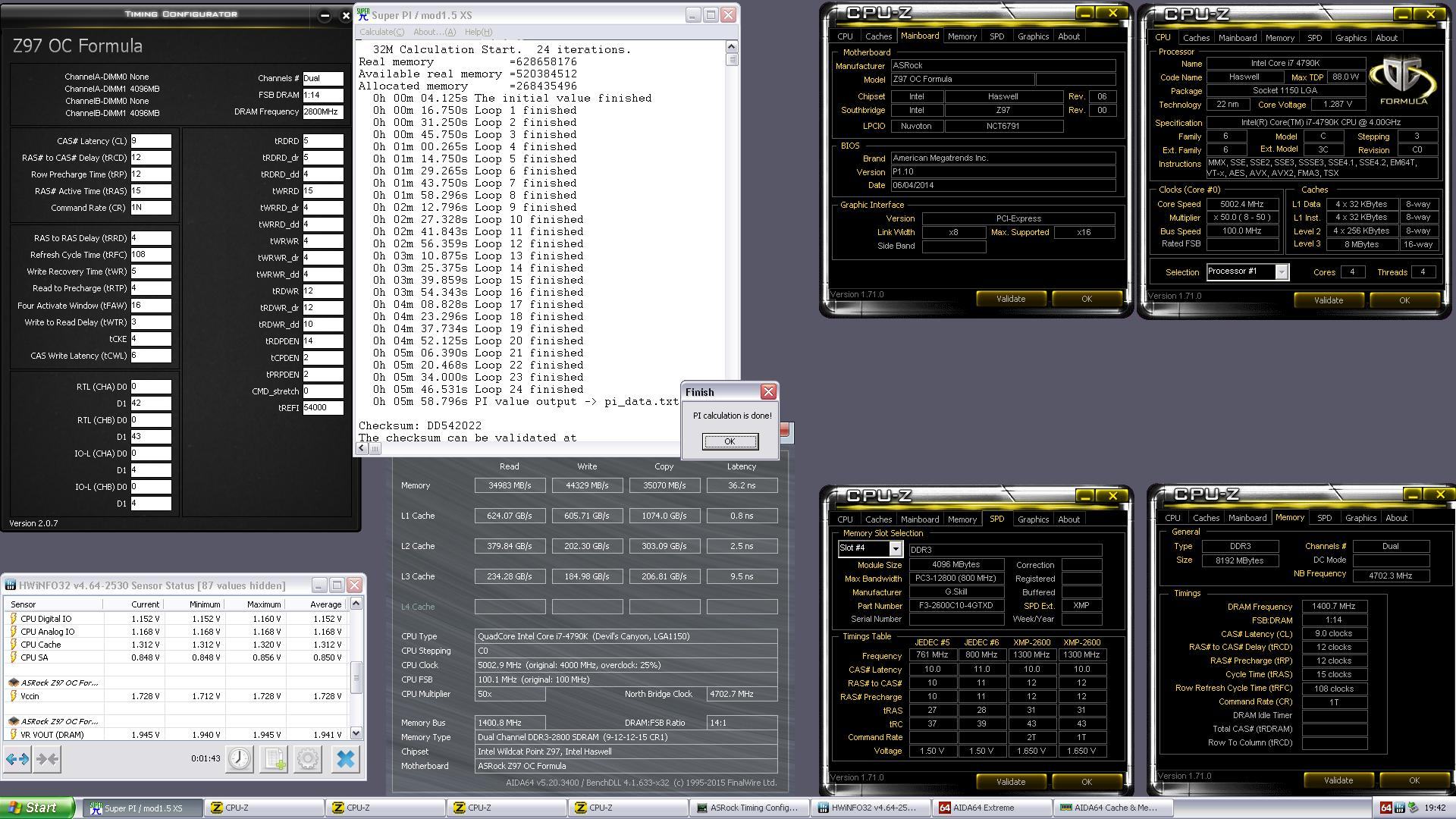Image resolution: width=1456 pixels, height=819 pixels.
Task: Open the Help menu in Super PI
Action: coord(478,32)
